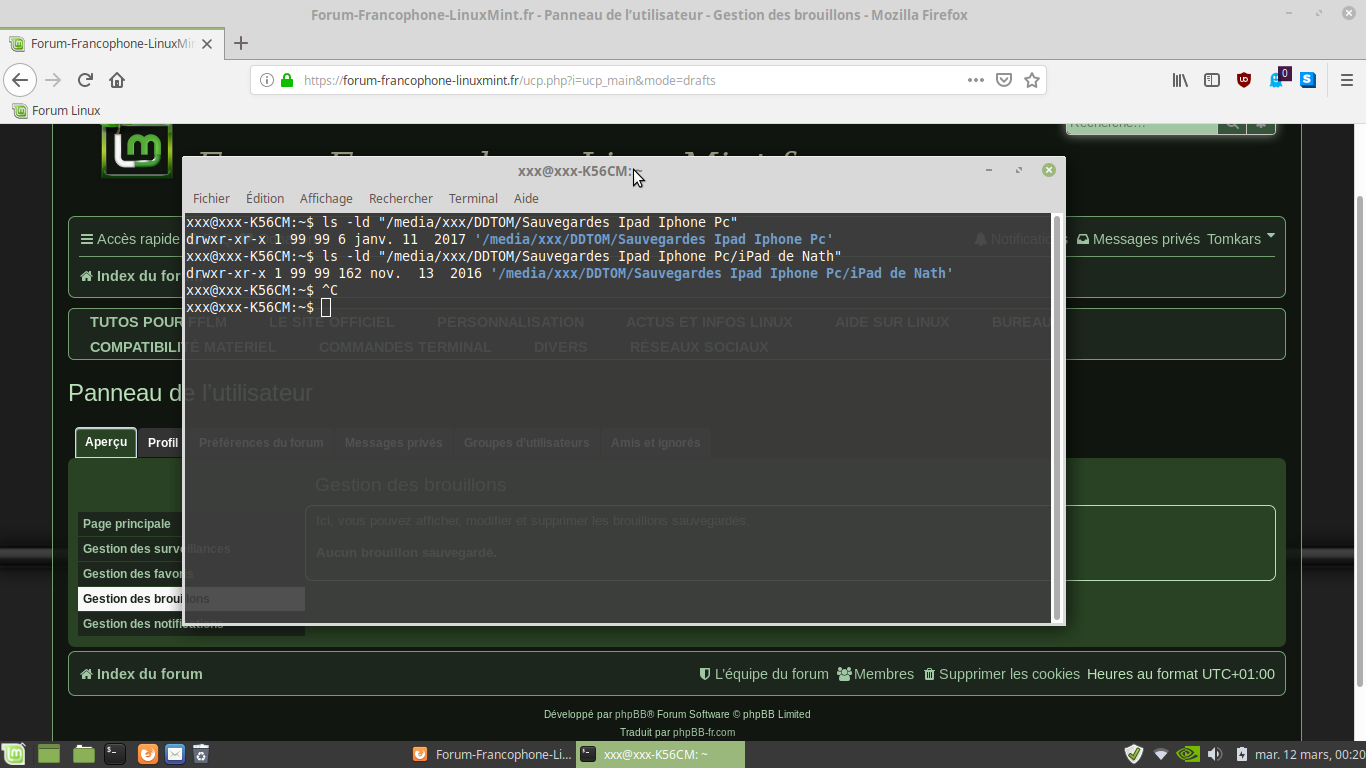Viewport: 1366px width, 768px height.
Task: Save the page to Pocket
Action: pos(1004,80)
